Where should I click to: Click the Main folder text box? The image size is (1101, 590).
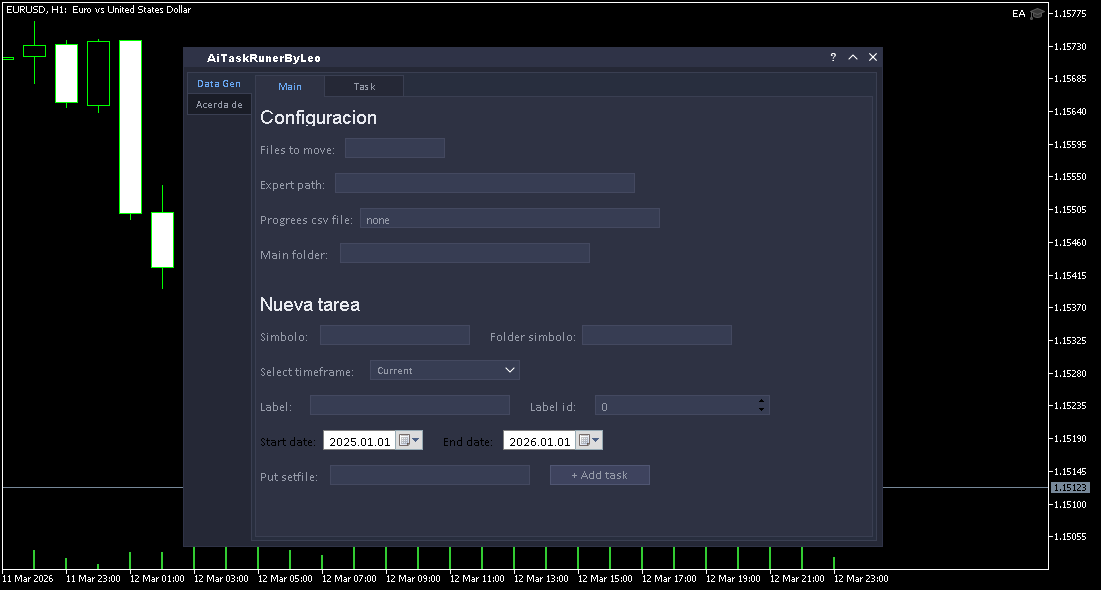(x=464, y=254)
